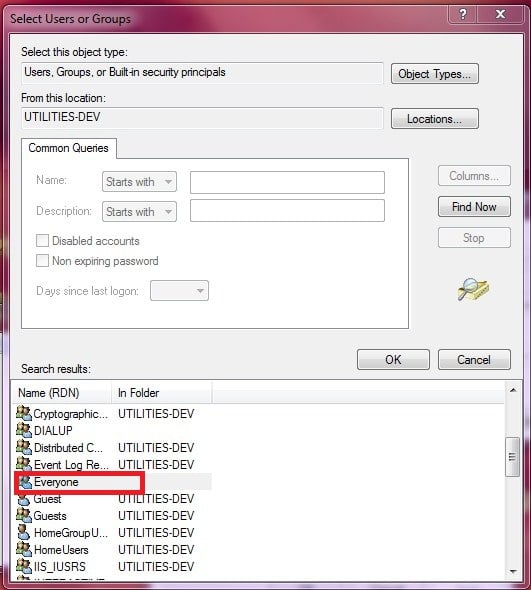This screenshot has height=590, width=531.
Task: Click the IIS_IUSRS group icon
Action: pyautogui.click(x=24, y=566)
